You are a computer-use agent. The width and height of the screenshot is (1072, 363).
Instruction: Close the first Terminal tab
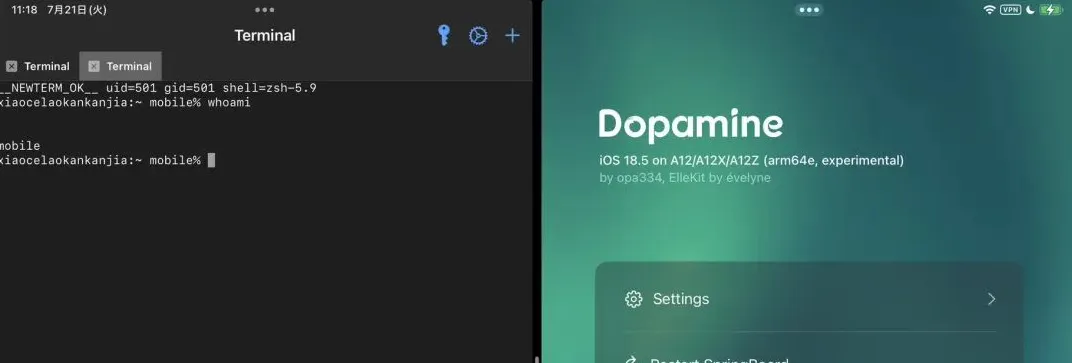(x=12, y=66)
